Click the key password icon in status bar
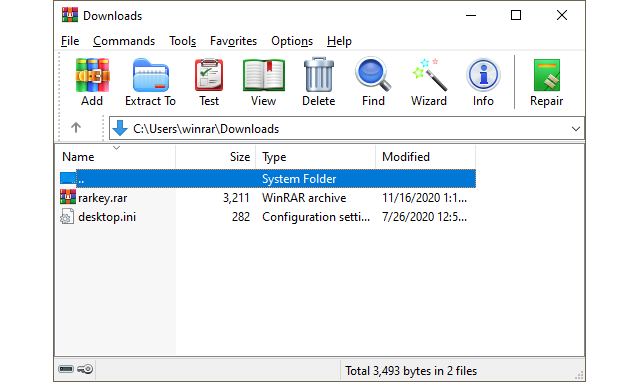 click(x=85, y=369)
